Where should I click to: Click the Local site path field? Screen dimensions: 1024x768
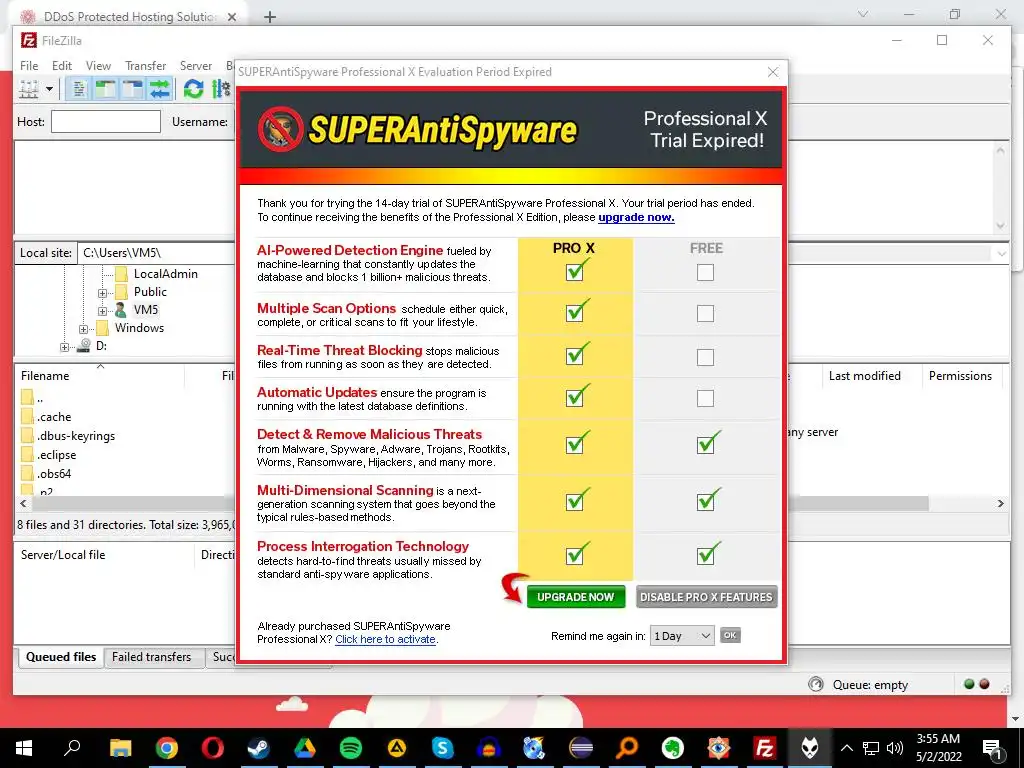click(x=156, y=253)
